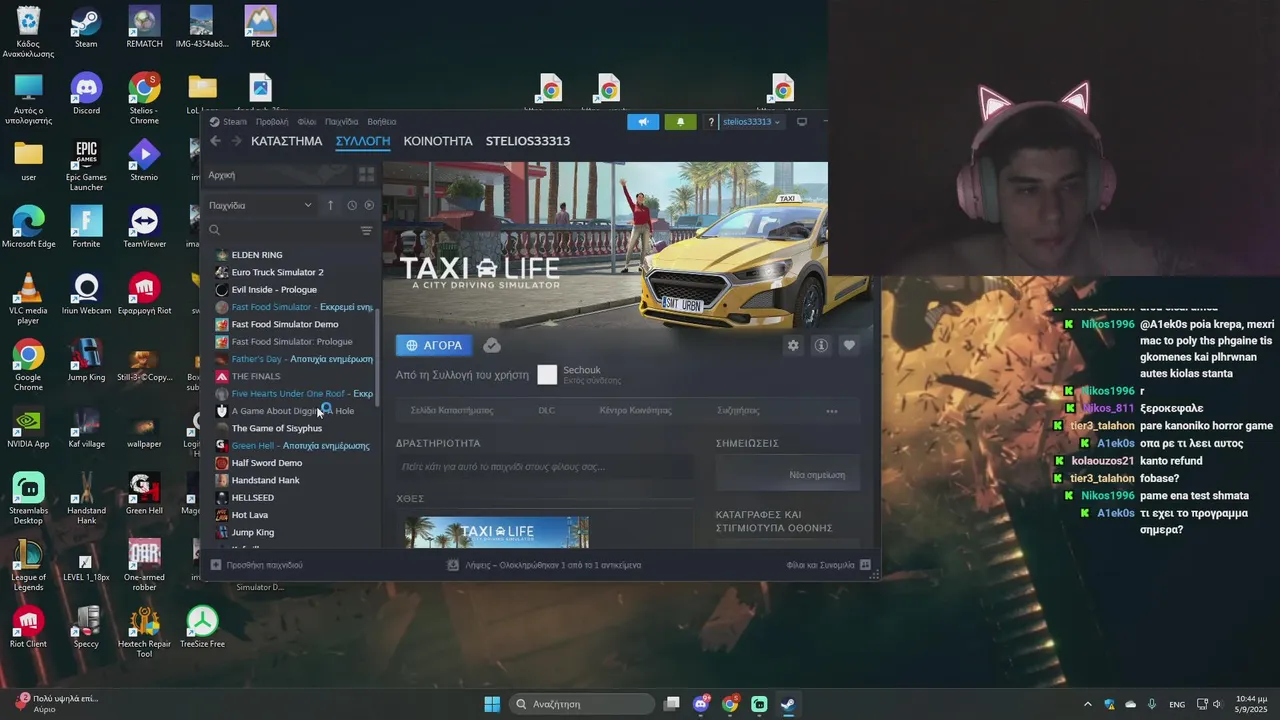Open the DLC link
Image resolution: width=1280 pixels, height=720 pixels.
point(547,411)
